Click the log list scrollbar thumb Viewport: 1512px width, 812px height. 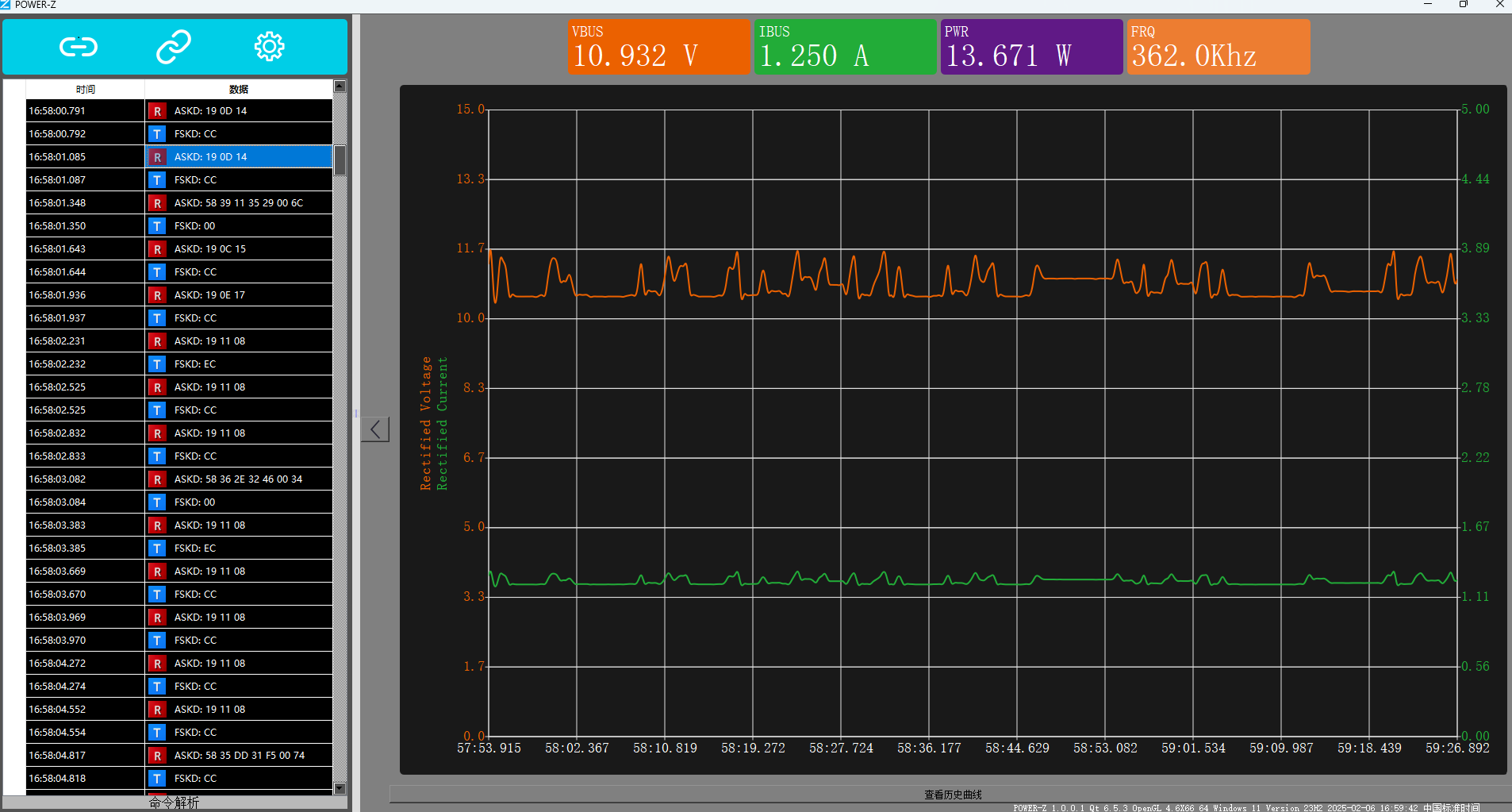point(340,160)
